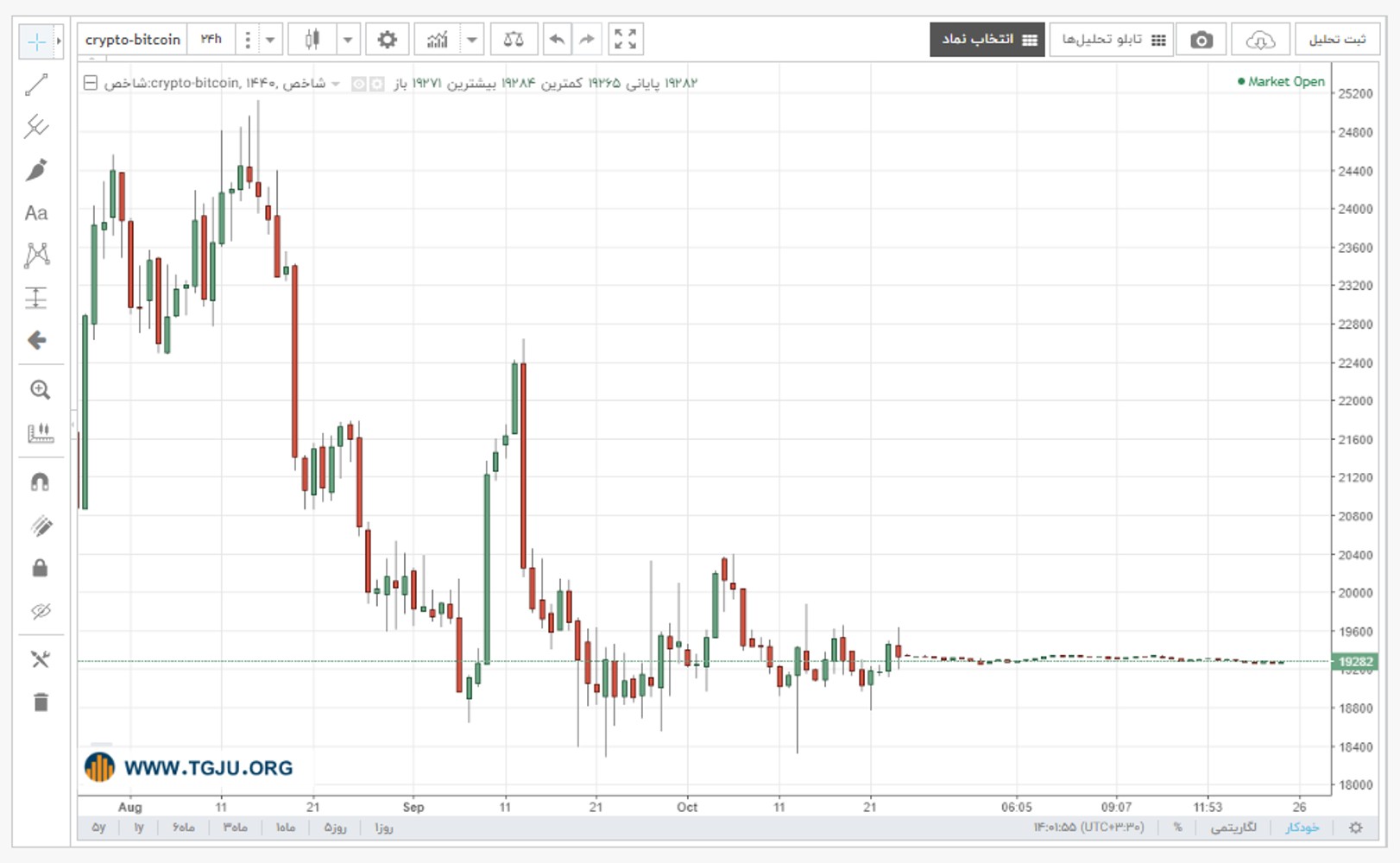This screenshot has width=1400, height=863.
Task: Toggle the percent scale option
Action: [x=1177, y=828]
